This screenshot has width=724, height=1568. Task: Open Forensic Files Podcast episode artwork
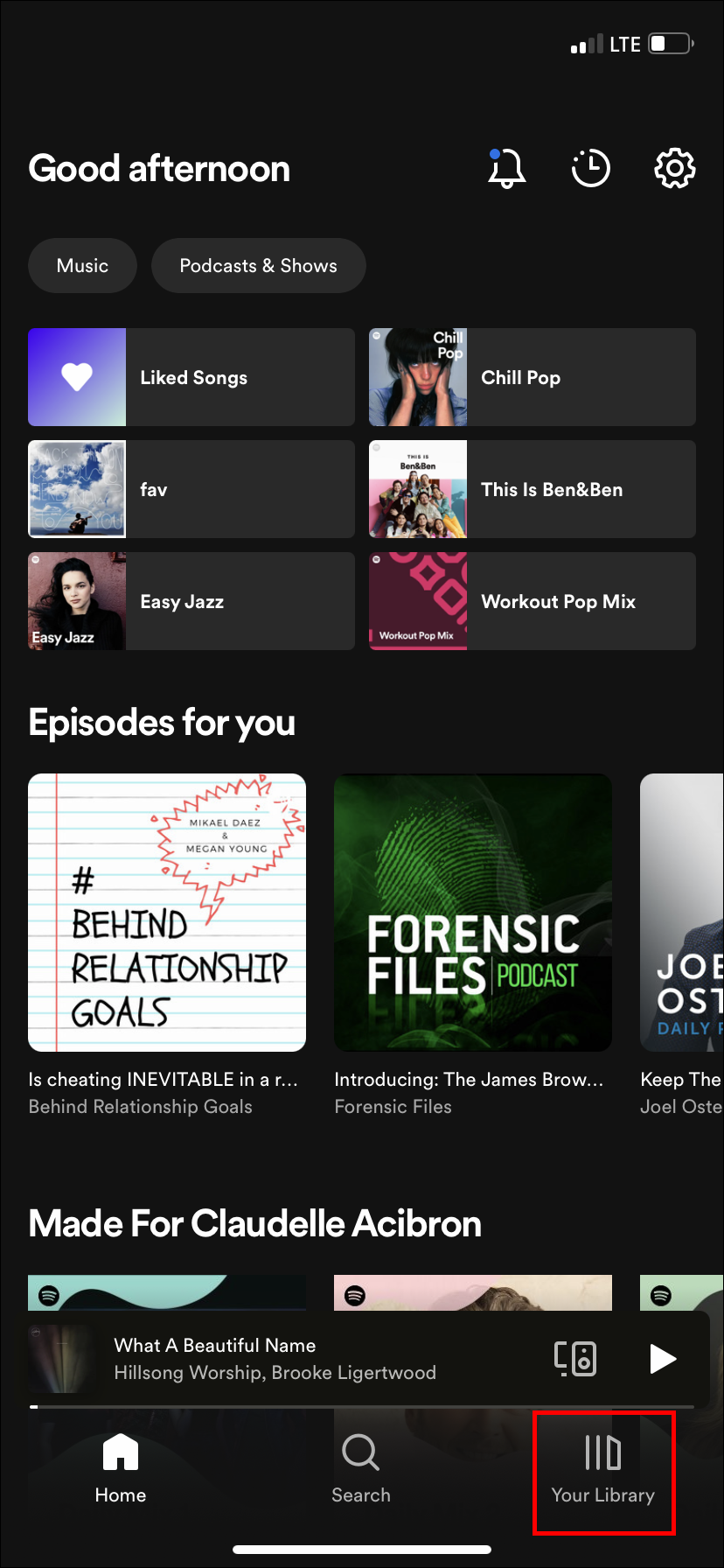click(473, 913)
